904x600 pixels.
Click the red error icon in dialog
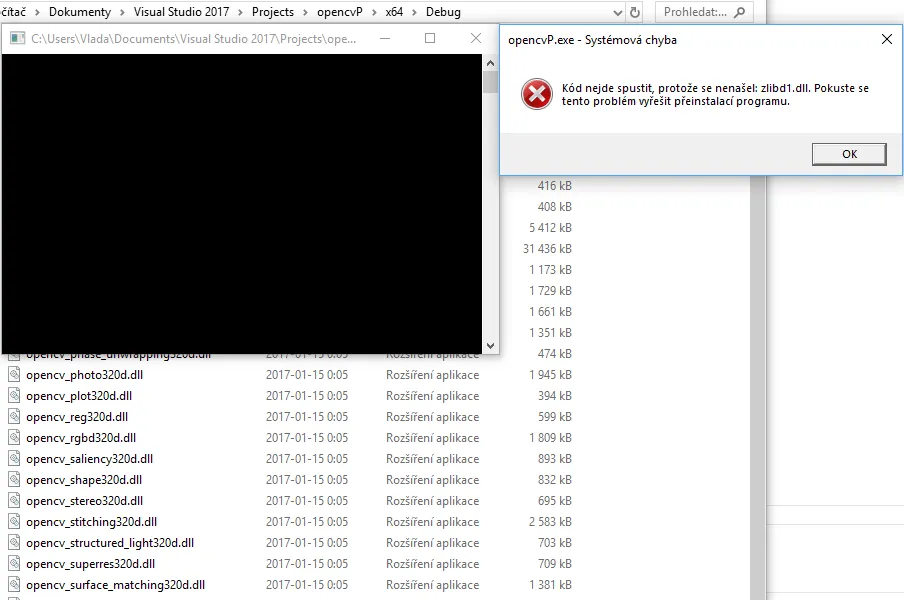point(537,94)
